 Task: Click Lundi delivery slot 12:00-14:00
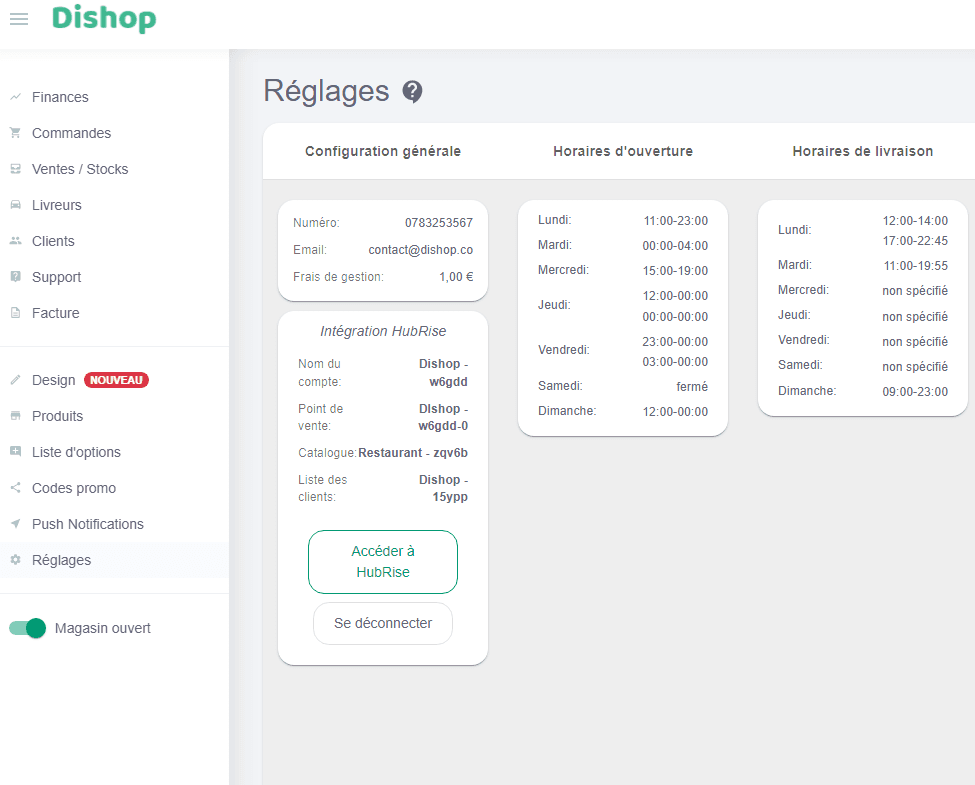pyautogui.click(x=915, y=221)
